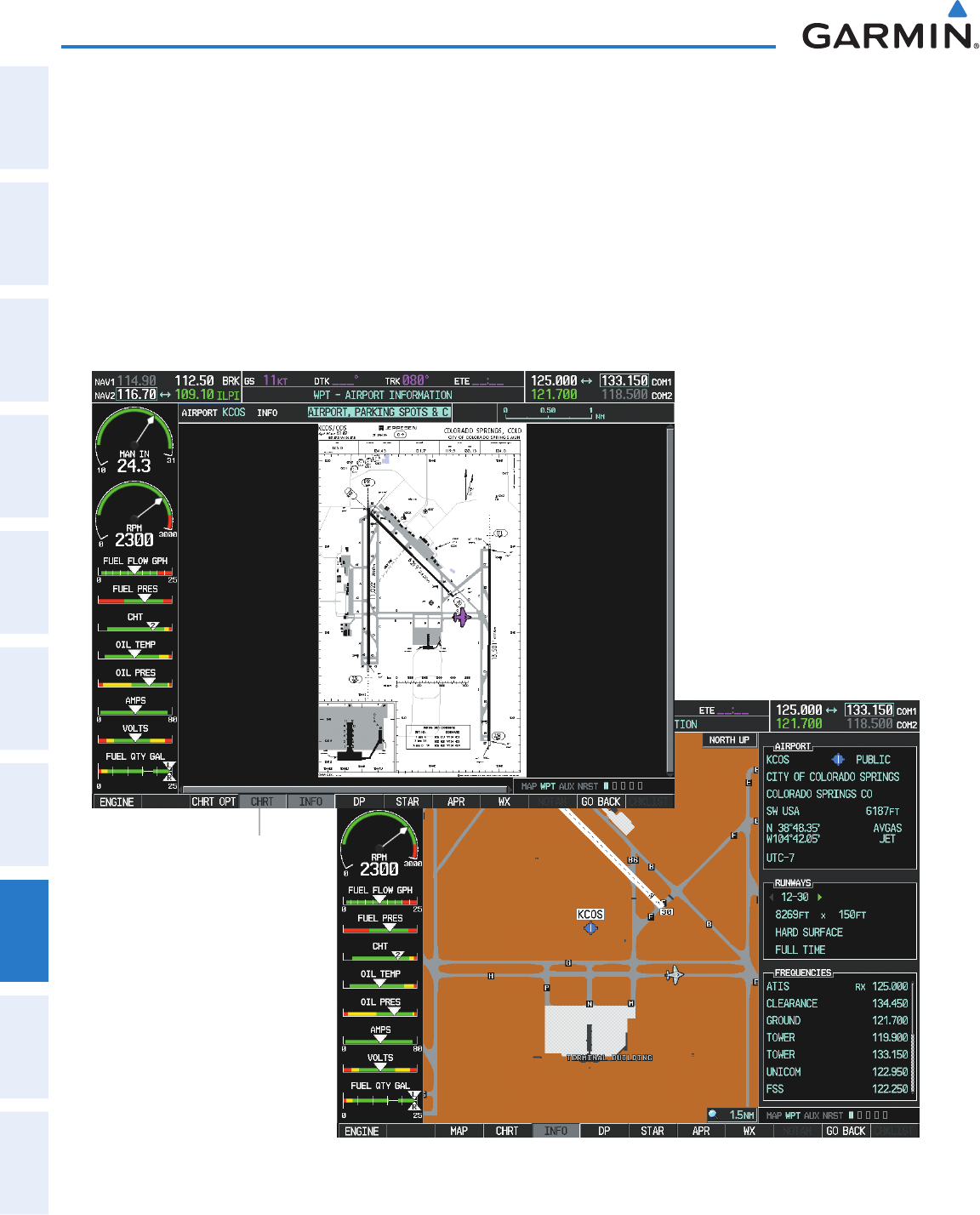Viewport: 980px width, 1215px height.
Task: Click the Garmin logo in the header
Action: (x=890, y=26)
